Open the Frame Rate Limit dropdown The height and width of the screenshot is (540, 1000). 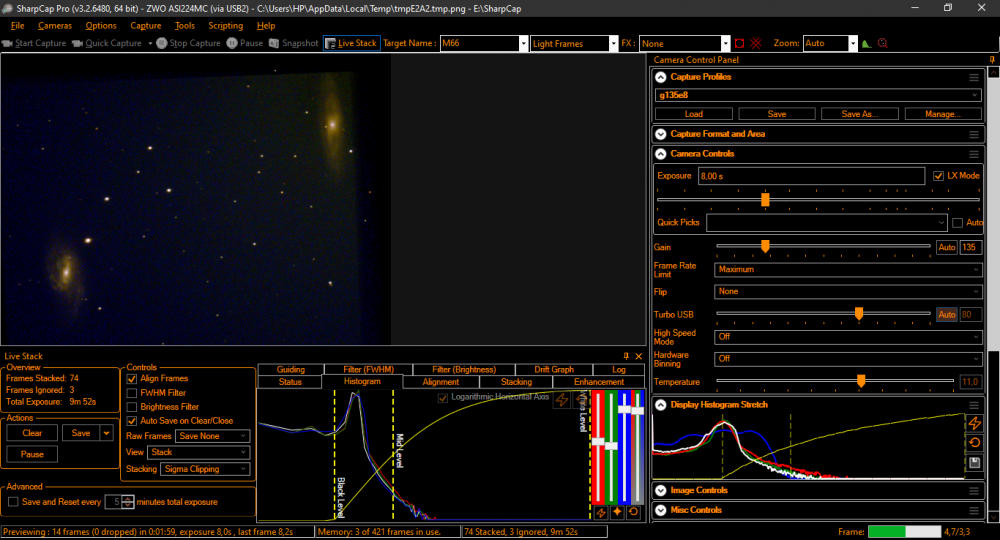(848, 270)
